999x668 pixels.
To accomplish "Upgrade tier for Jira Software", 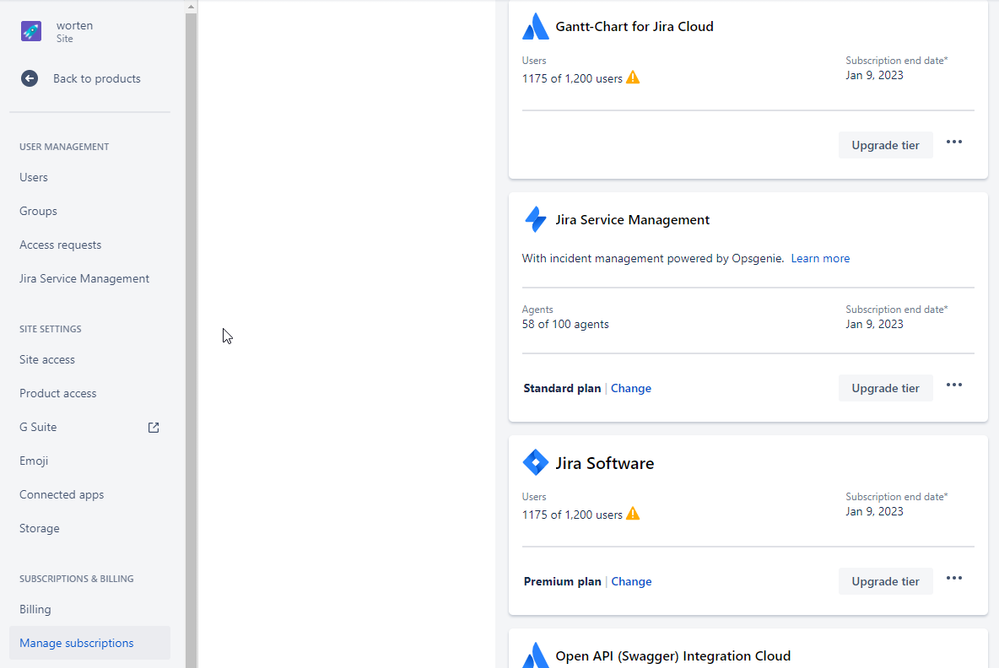I will point(885,581).
